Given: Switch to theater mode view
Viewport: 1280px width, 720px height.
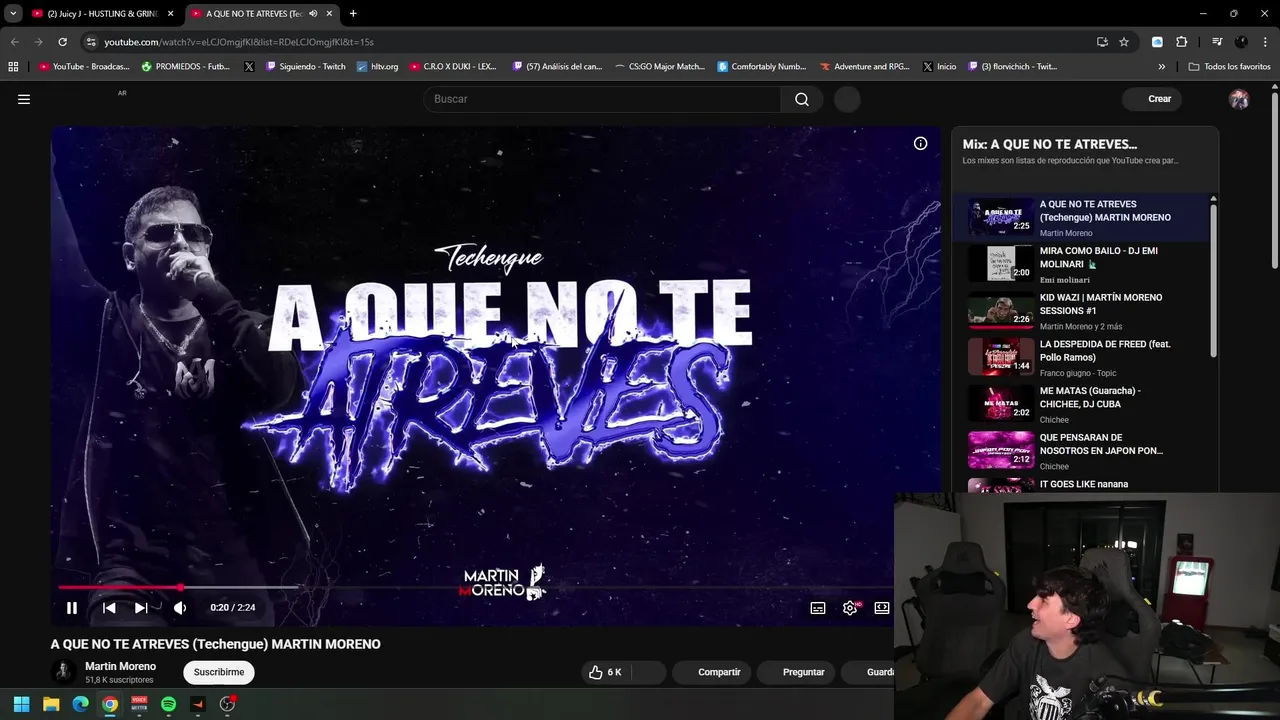Looking at the screenshot, I should (882, 608).
